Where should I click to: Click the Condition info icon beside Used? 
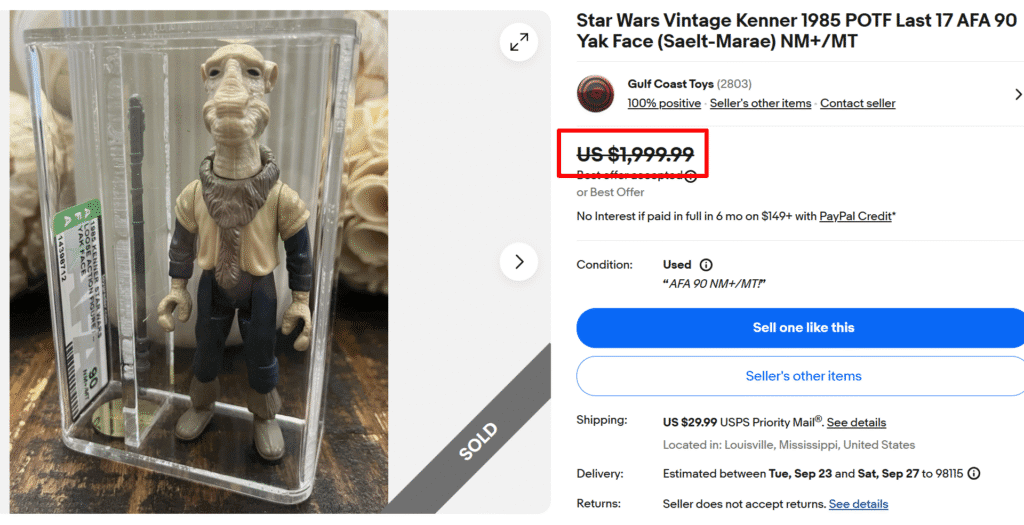(x=706, y=265)
